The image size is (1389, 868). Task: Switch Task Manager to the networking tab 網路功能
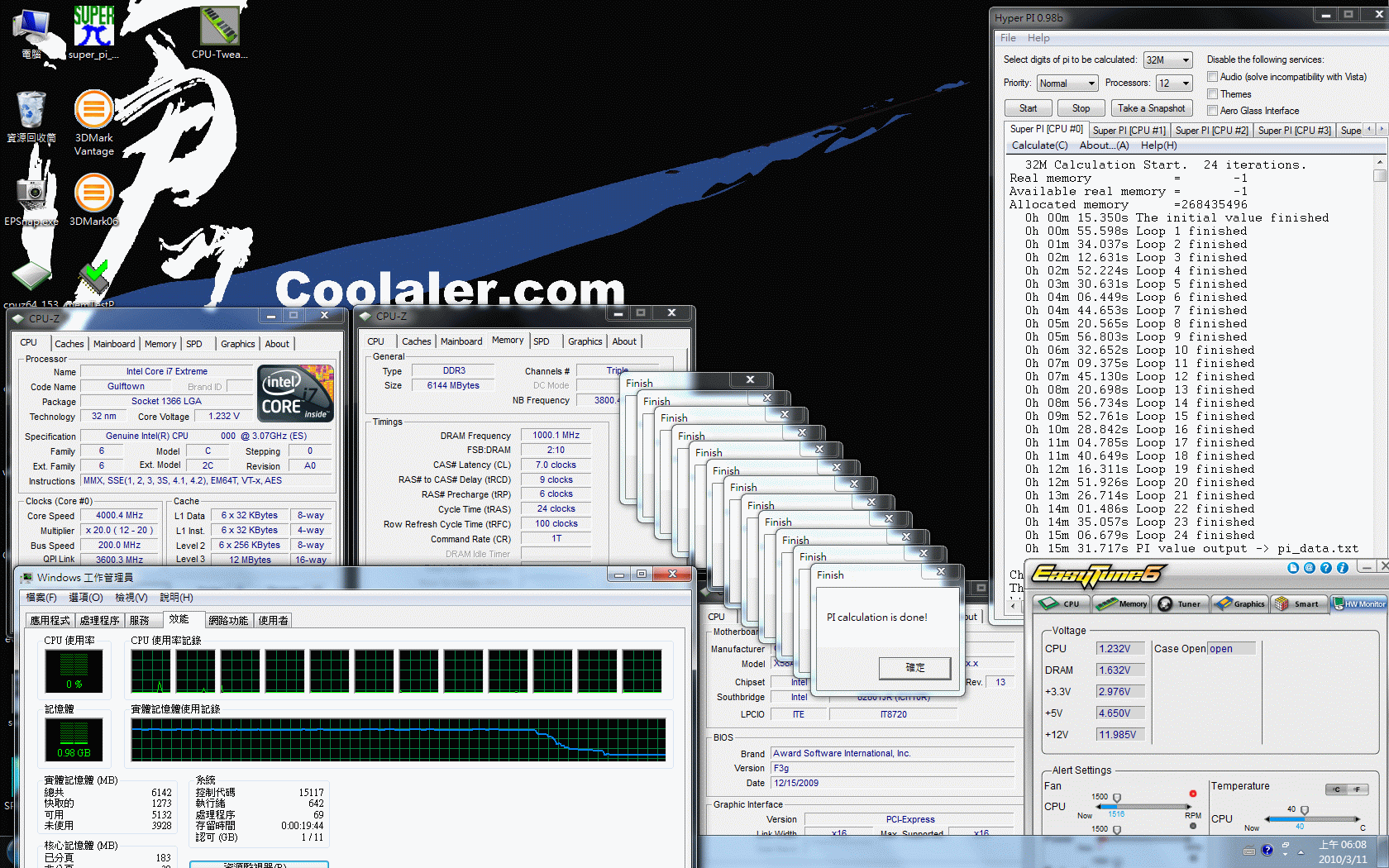[x=228, y=620]
